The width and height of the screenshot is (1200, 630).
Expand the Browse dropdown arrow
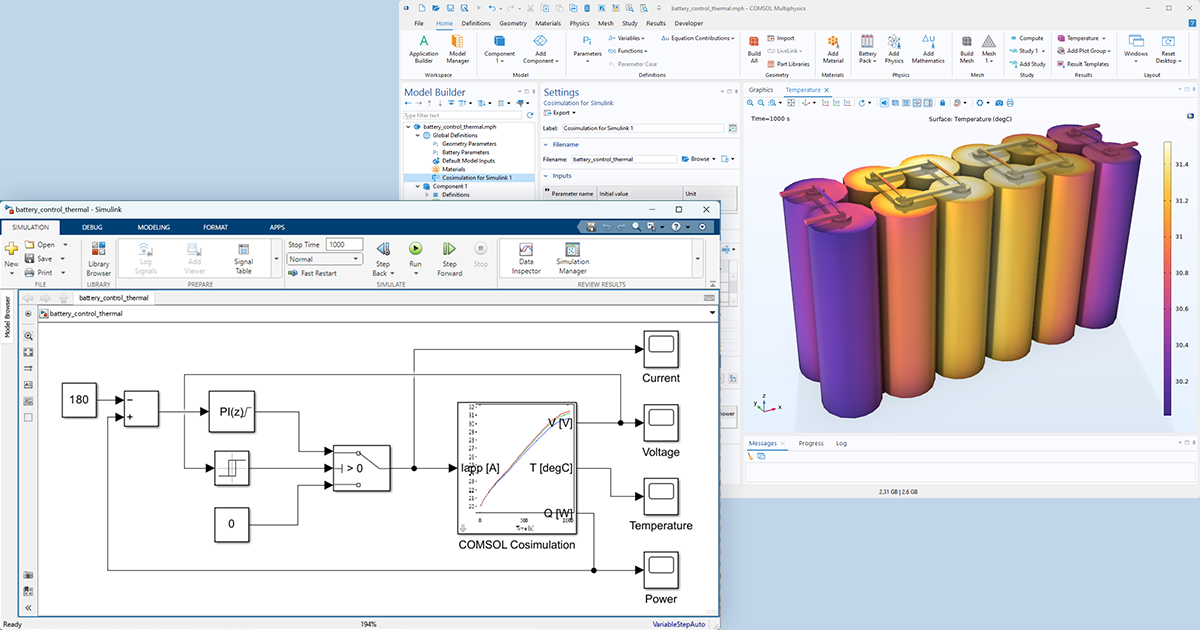[714, 159]
